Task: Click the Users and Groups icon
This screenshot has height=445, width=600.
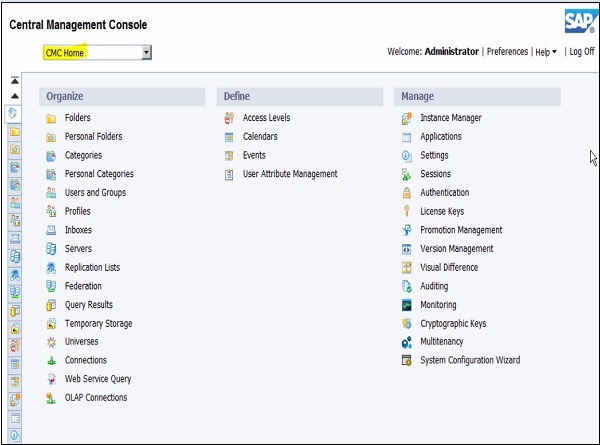Action: coord(51,193)
